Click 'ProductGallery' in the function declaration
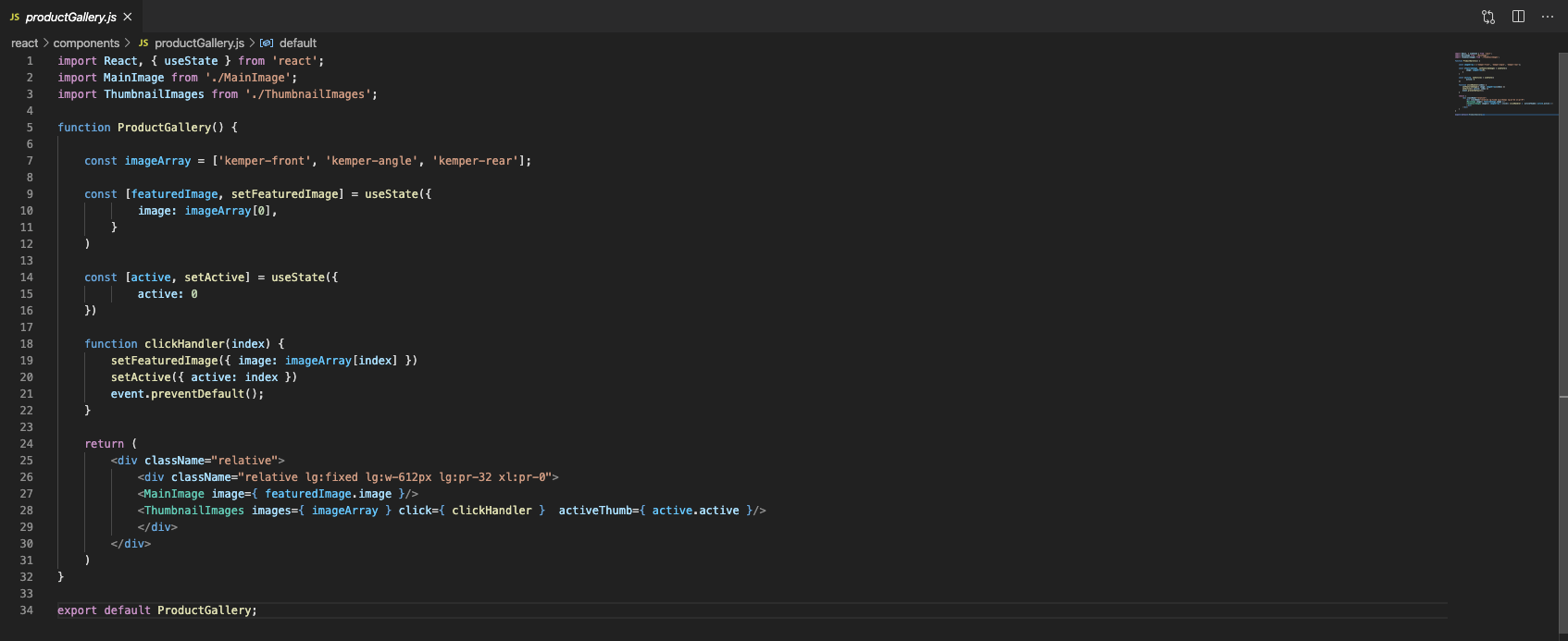The height and width of the screenshot is (641, 1568). point(164,128)
